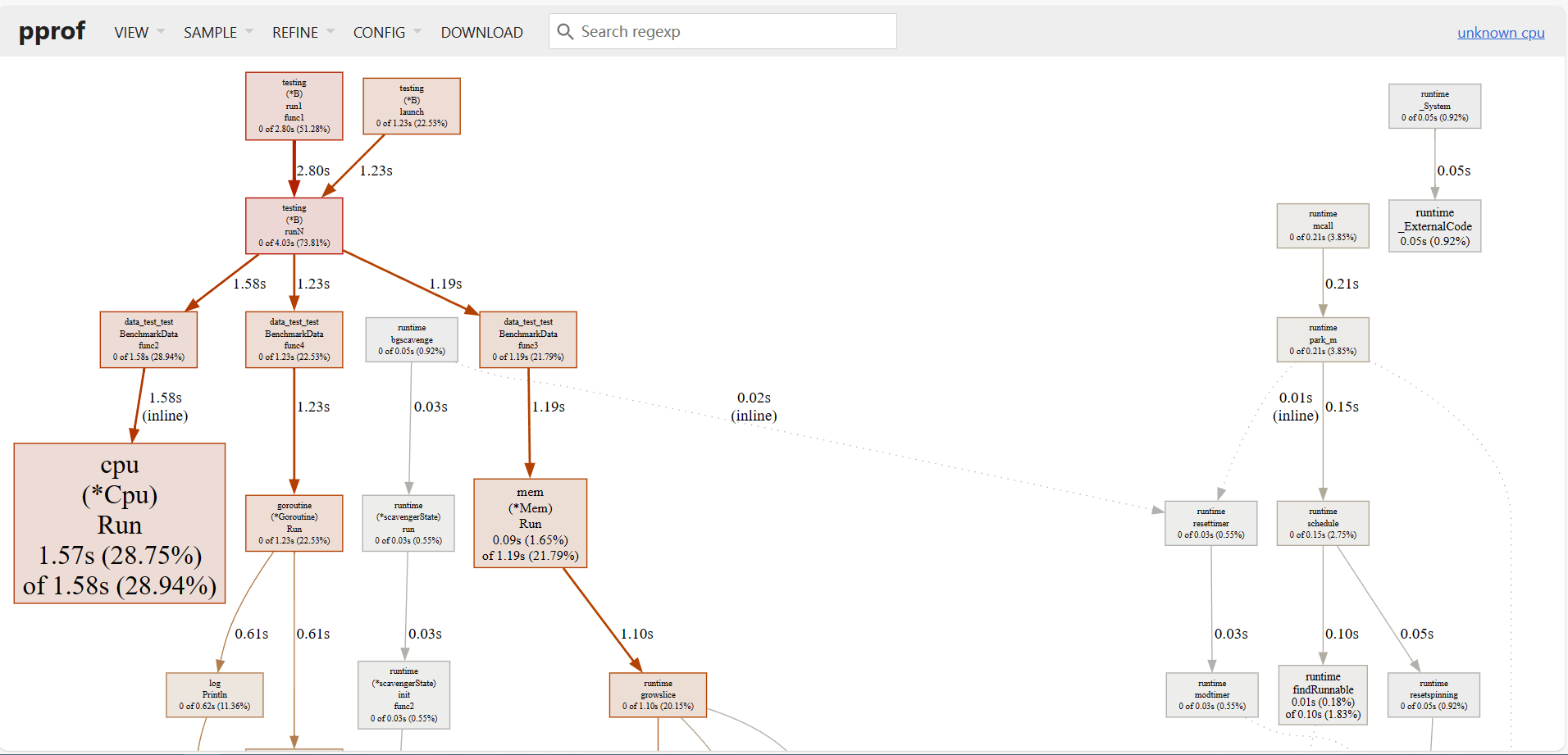Viewport: 1568px width, 755px height.
Task: Open the unknown cpu link
Action: [1501, 33]
